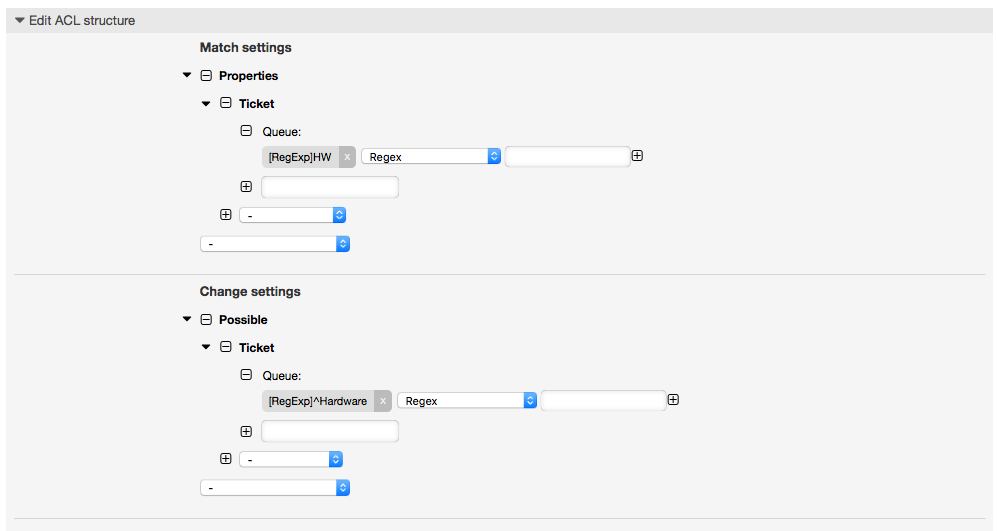Click minus icon beside Ticket under Possible
Screen dimensions: 997x531
(226, 347)
